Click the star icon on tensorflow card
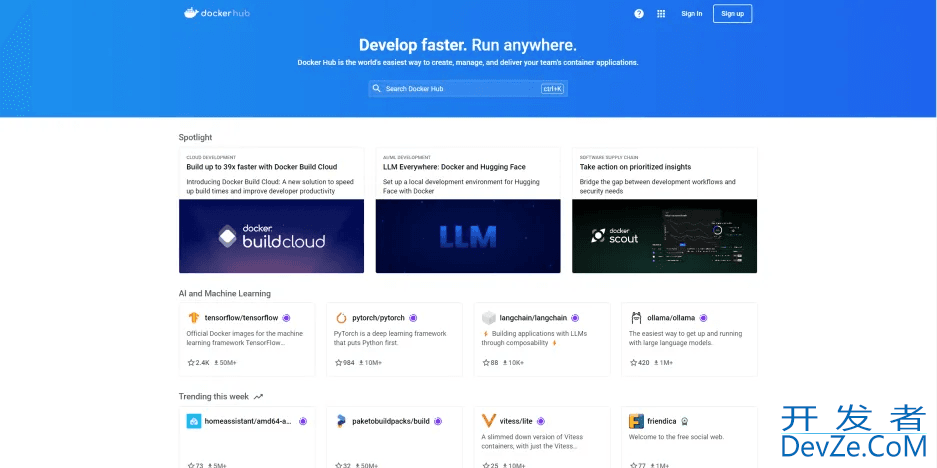This screenshot has height=468, width=937. pos(191,362)
